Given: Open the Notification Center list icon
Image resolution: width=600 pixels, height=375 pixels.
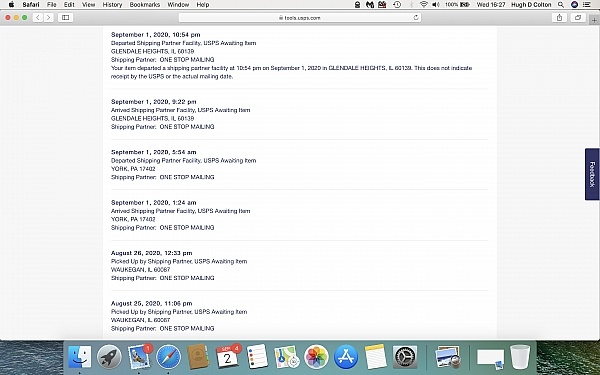Looking at the screenshot, I should 586,5.
